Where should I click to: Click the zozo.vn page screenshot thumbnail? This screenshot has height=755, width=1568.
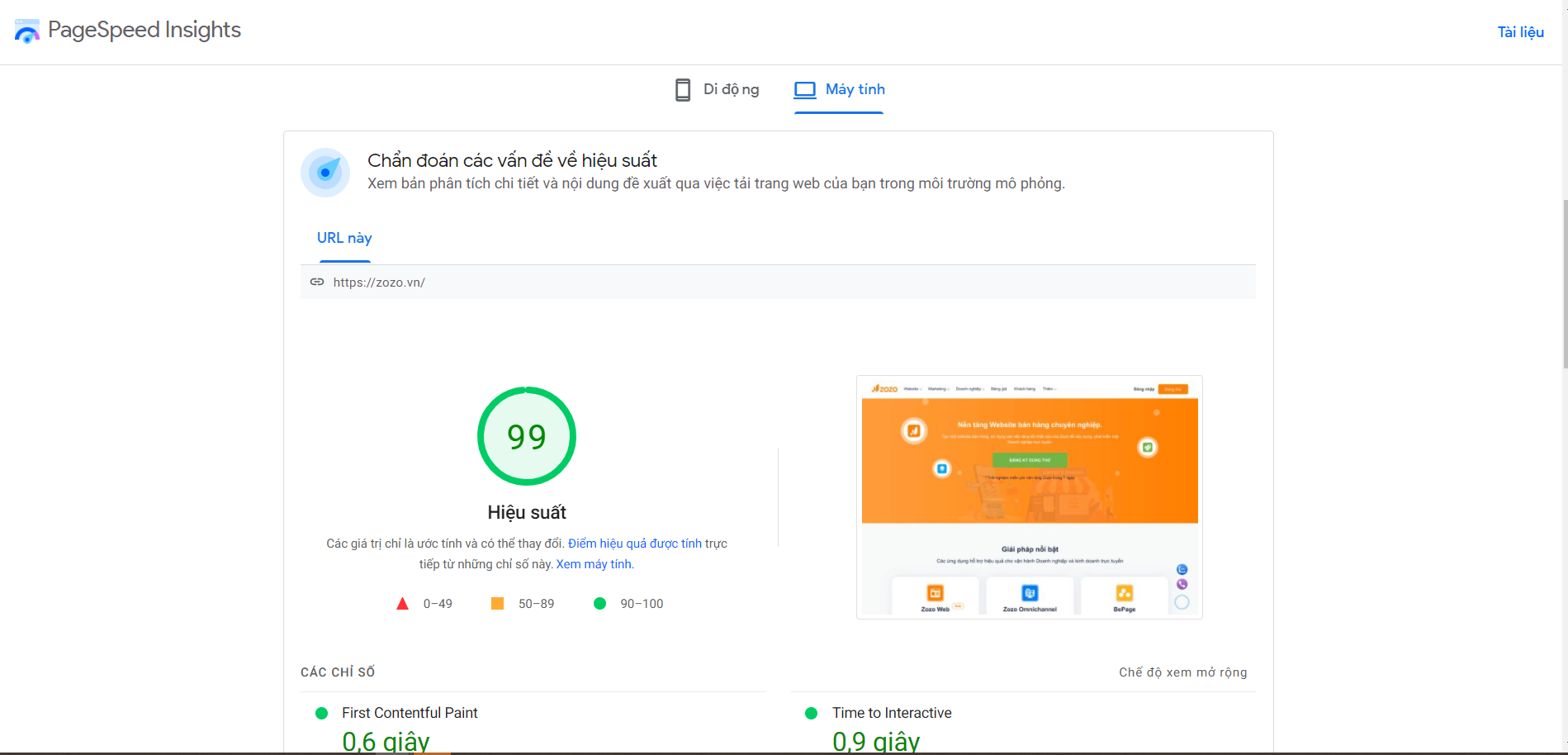tap(1030, 497)
